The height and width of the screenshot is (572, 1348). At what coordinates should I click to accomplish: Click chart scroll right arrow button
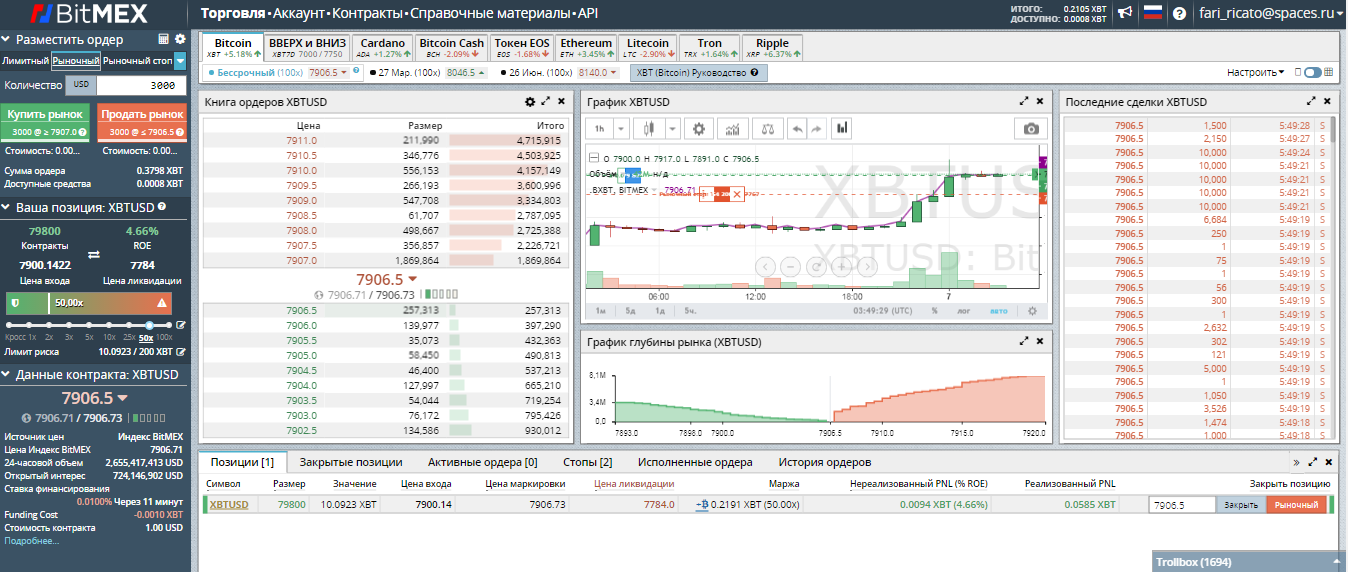pyautogui.click(x=867, y=266)
